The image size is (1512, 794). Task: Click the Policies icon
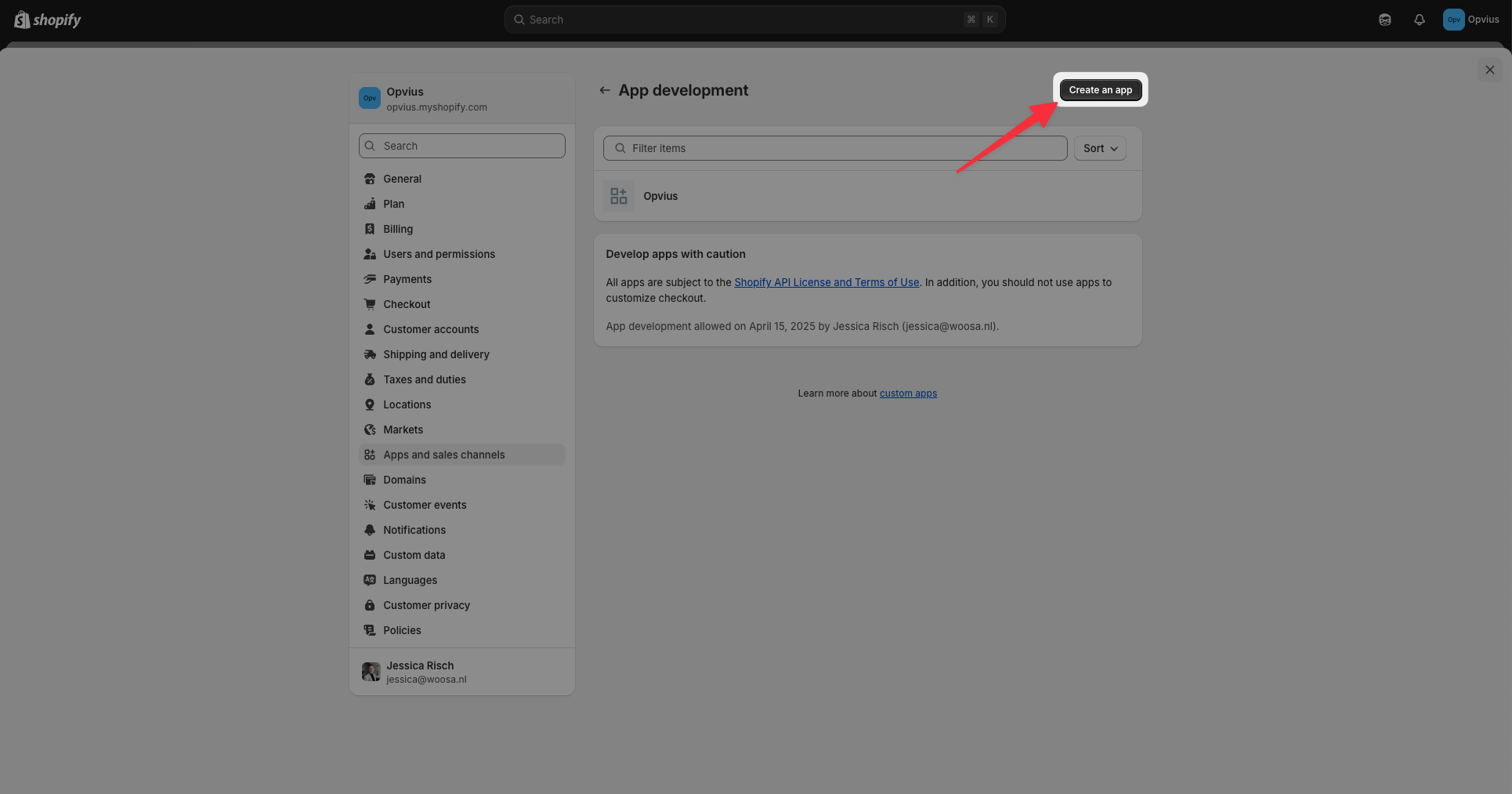[x=370, y=630]
